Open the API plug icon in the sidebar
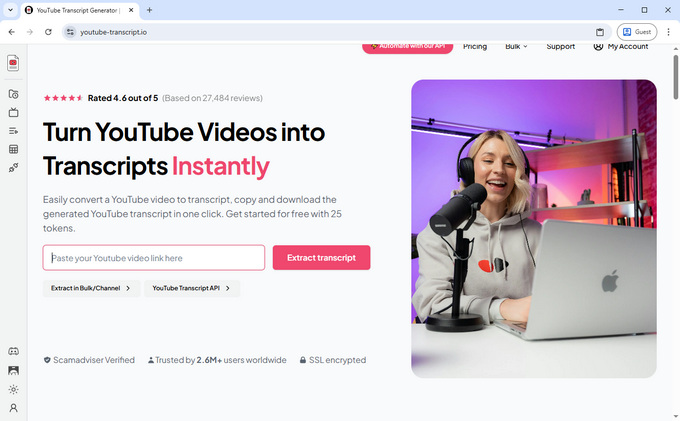This screenshot has height=421, width=680. tap(13, 168)
